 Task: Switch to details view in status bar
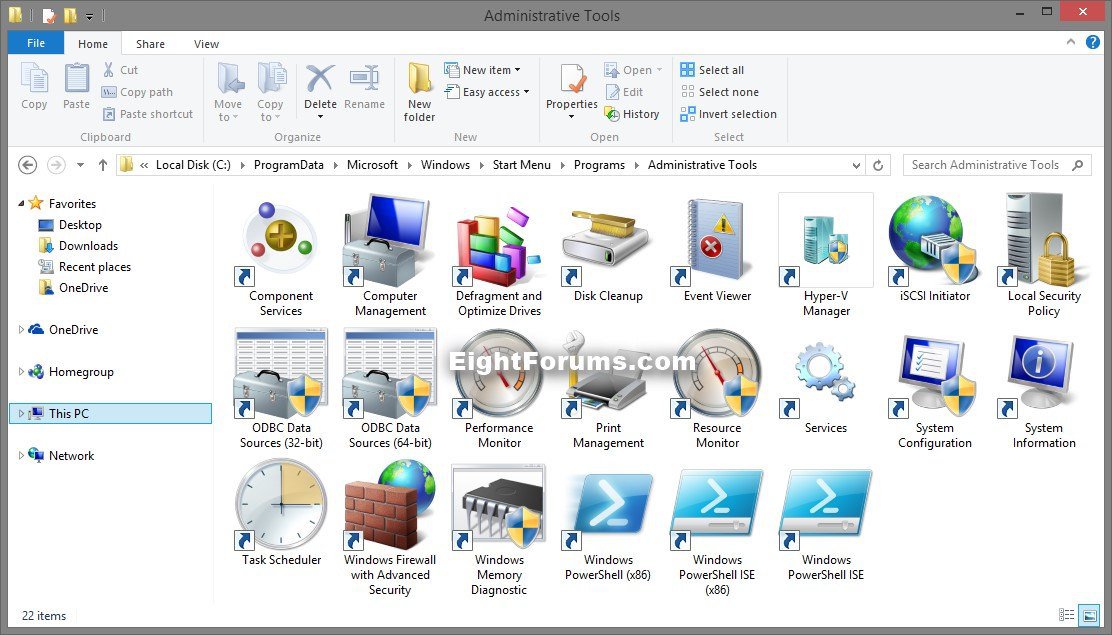(1067, 615)
